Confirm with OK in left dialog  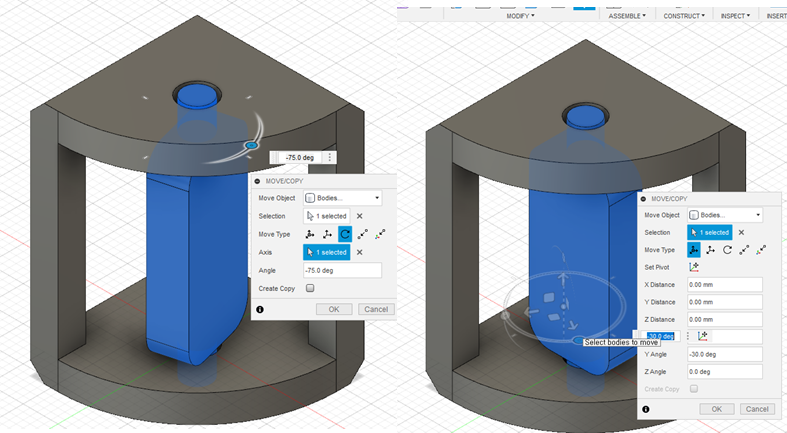coord(334,309)
